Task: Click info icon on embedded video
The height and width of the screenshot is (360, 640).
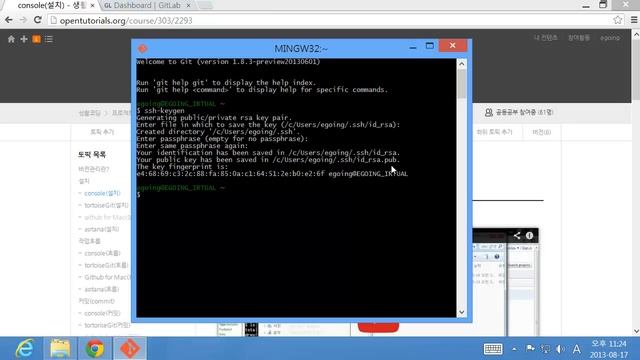Action: click(529, 236)
